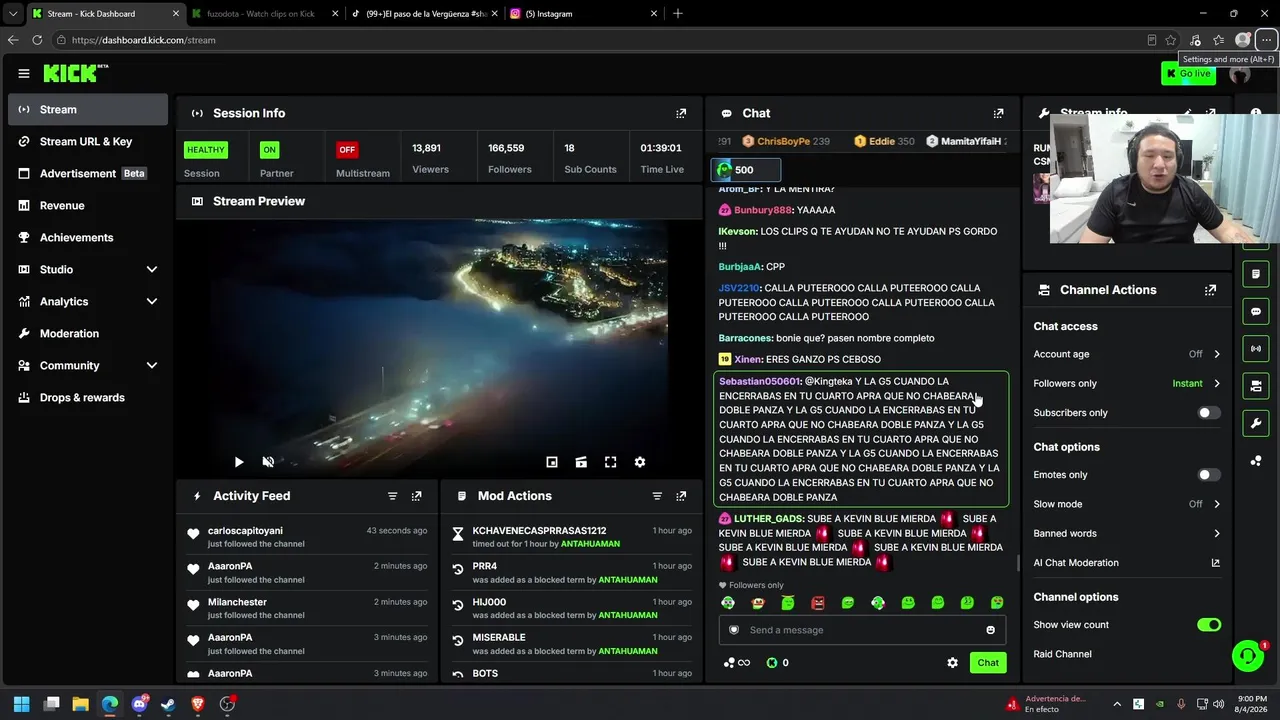Screen dimensions: 1280x720
Task: Click the green Kicks balance icon
Action: pos(772,663)
